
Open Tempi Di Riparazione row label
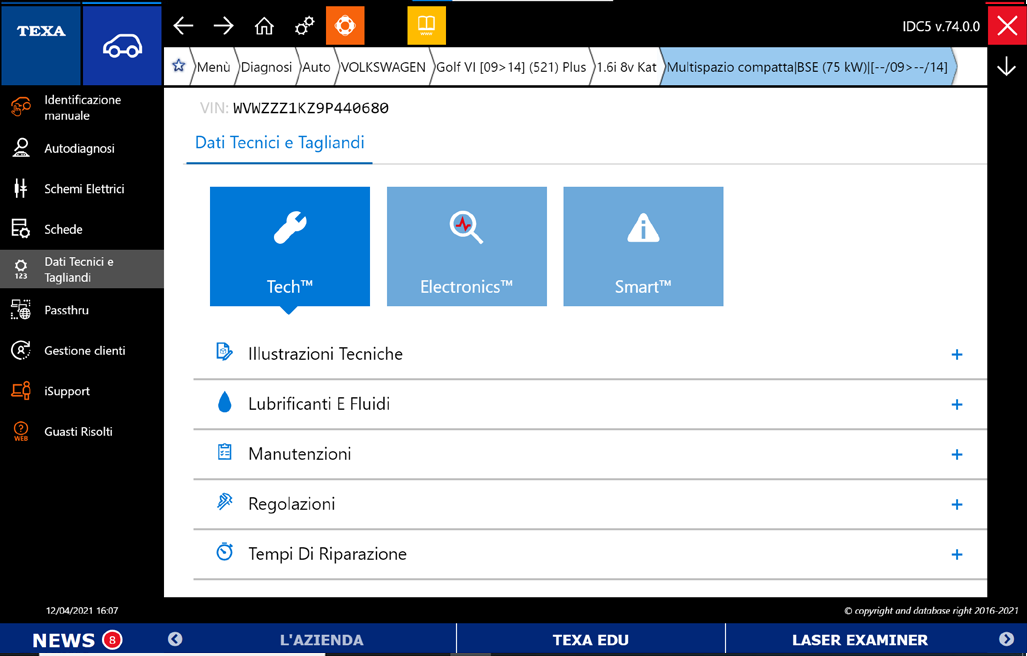(327, 554)
